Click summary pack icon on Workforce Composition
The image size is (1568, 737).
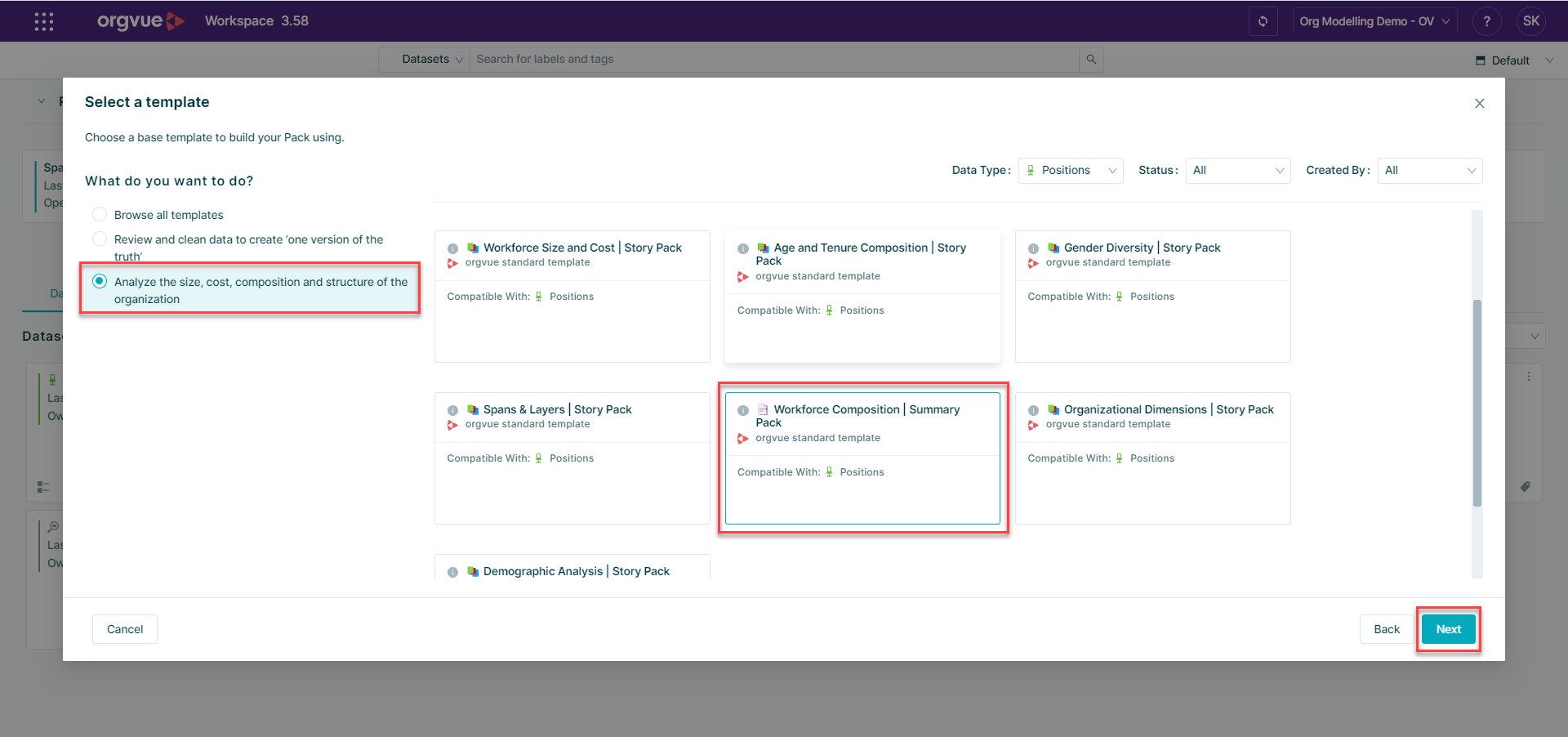pos(763,409)
